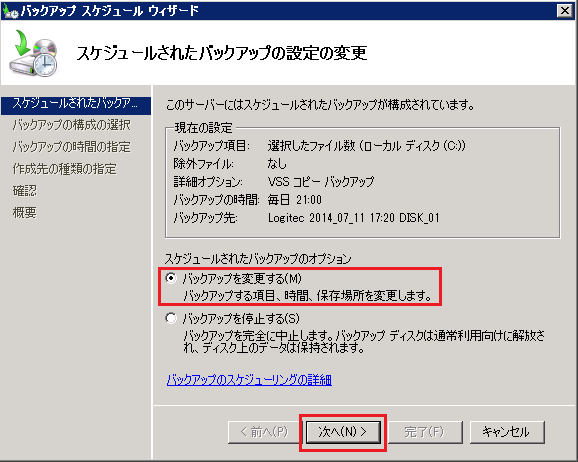578x462 pixels.
Task: Click the disabled 前へ(P) button
Action: tap(264, 432)
